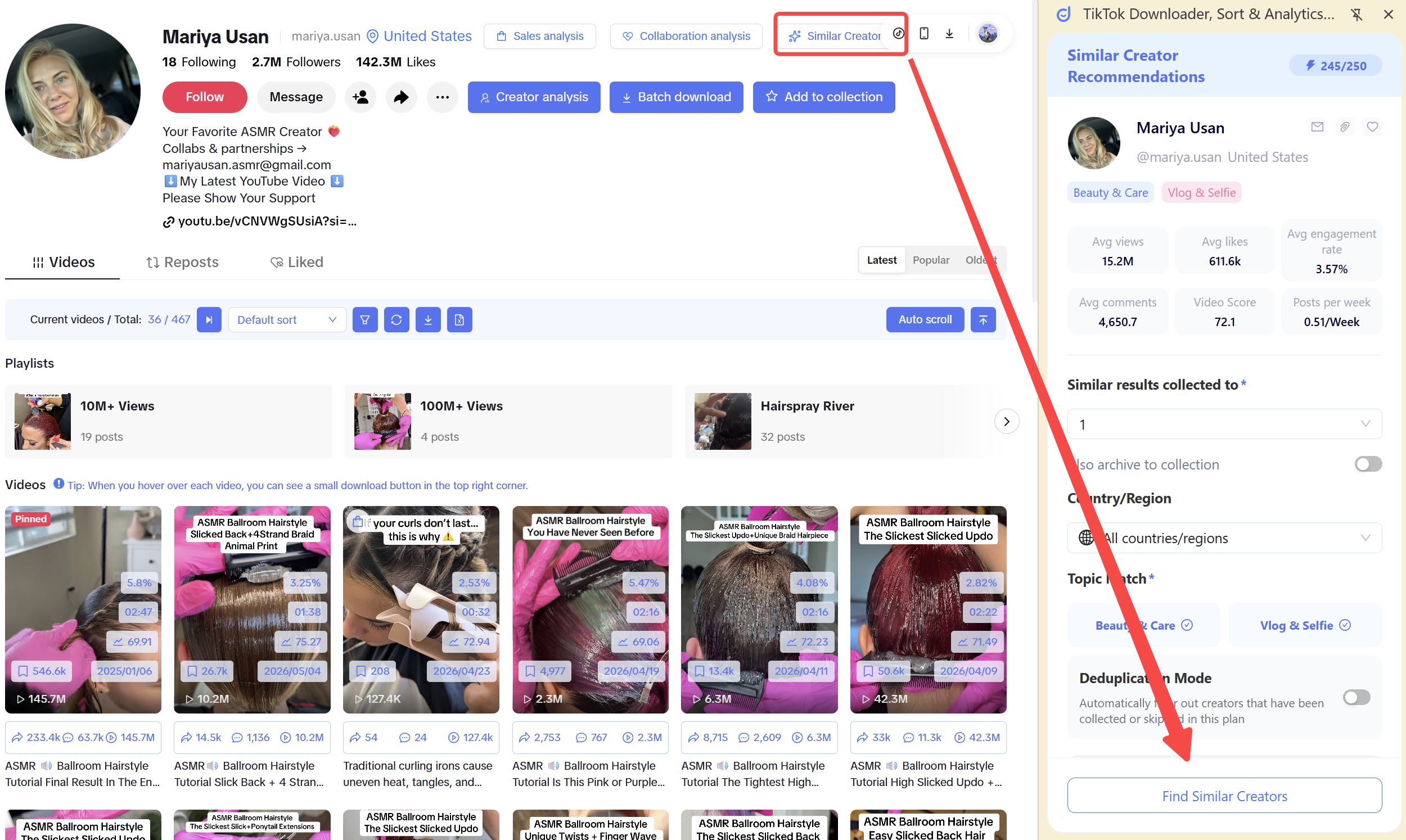Click the download arrow in the floating toolbar

click(x=949, y=33)
